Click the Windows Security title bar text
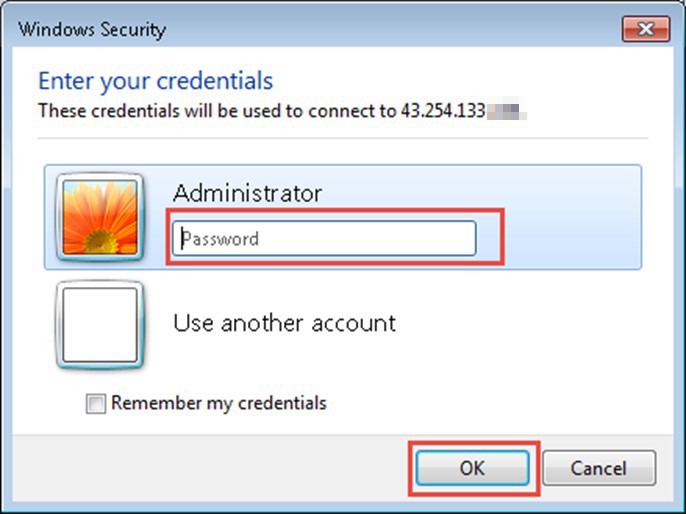Screen dimensions: 686x514 (92, 30)
